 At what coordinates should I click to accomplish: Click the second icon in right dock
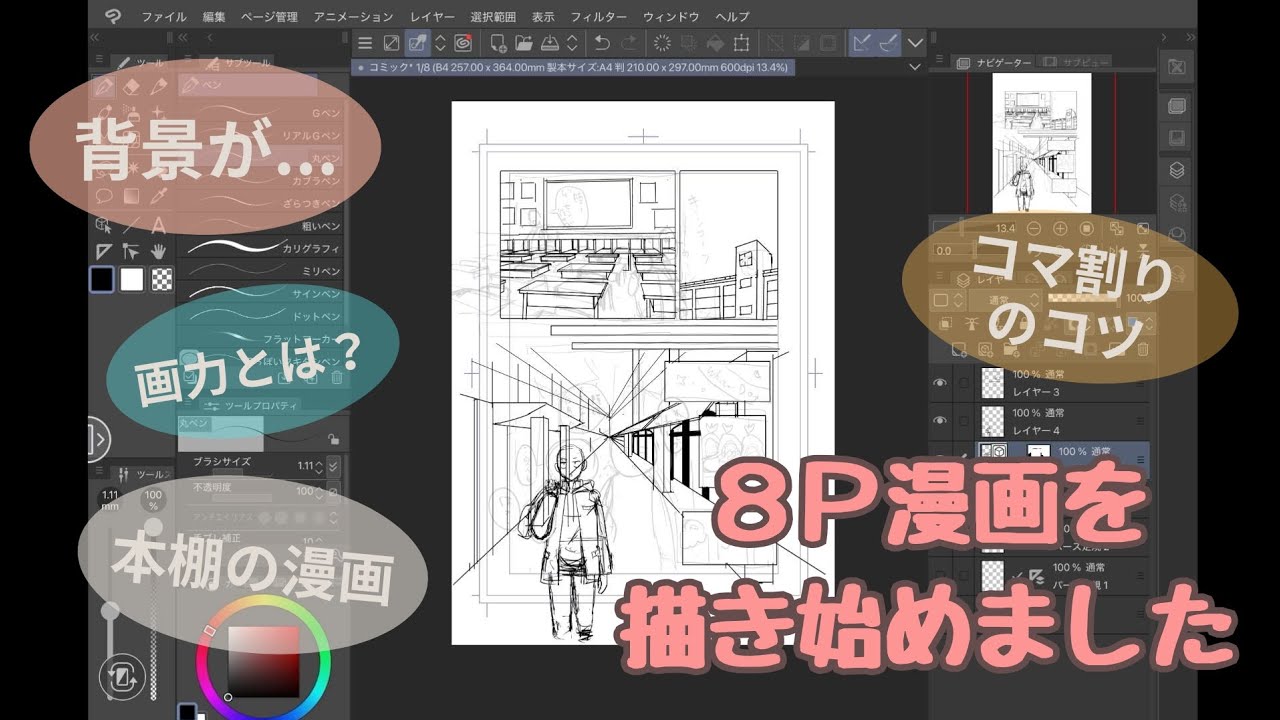1177,106
